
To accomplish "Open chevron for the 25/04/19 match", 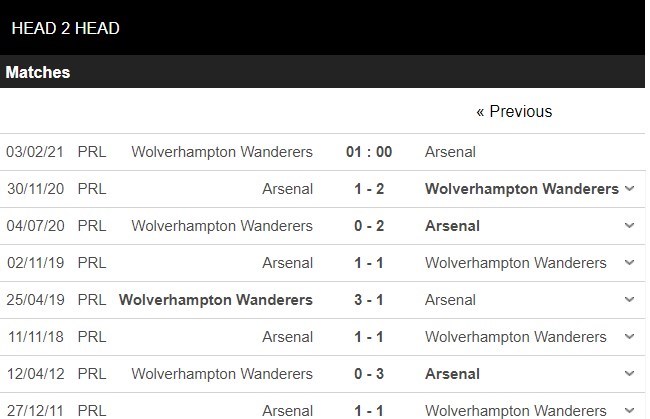I will pos(629,300).
